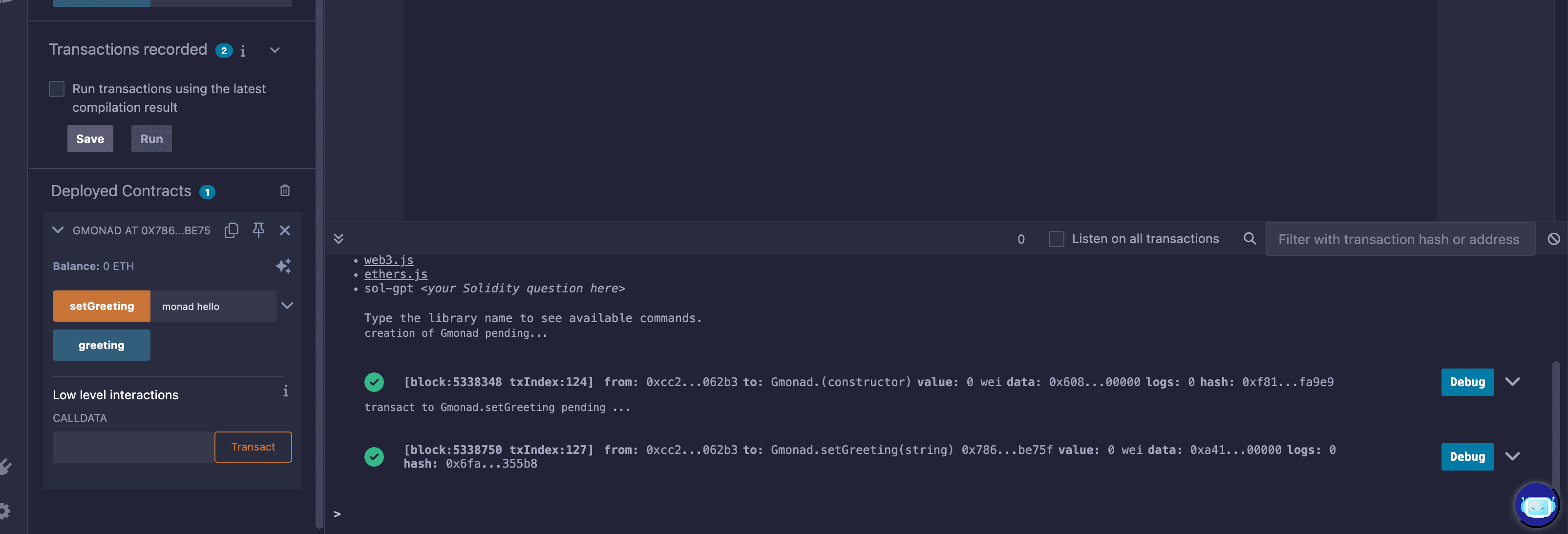
Task: Remove the Gmonad contract instance
Action: tap(285, 230)
